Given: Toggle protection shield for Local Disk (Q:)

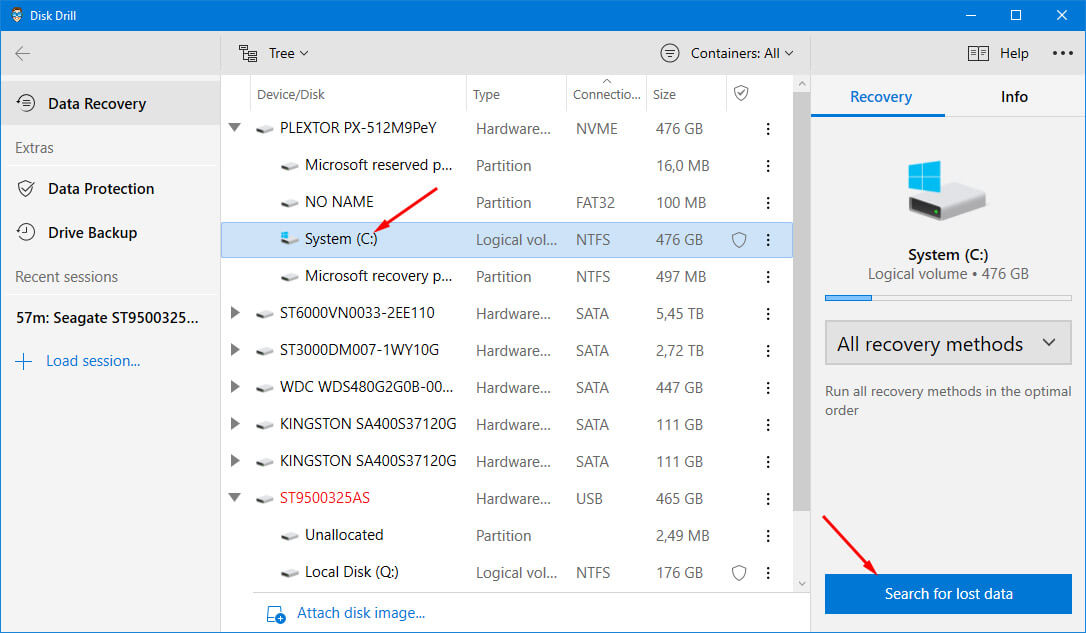Looking at the screenshot, I should (x=739, y=573).
